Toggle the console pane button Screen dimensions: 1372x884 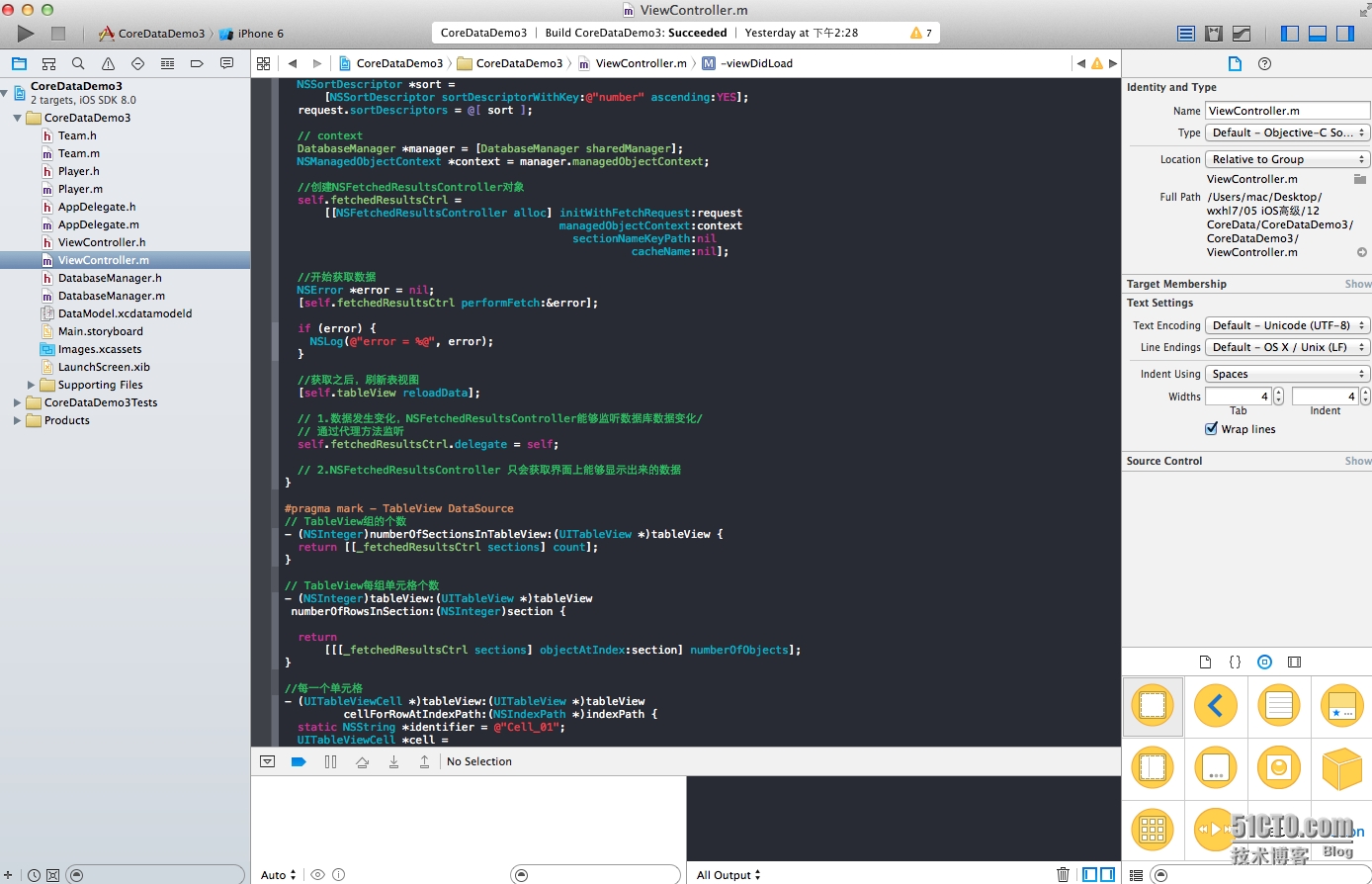[1108, 874]
